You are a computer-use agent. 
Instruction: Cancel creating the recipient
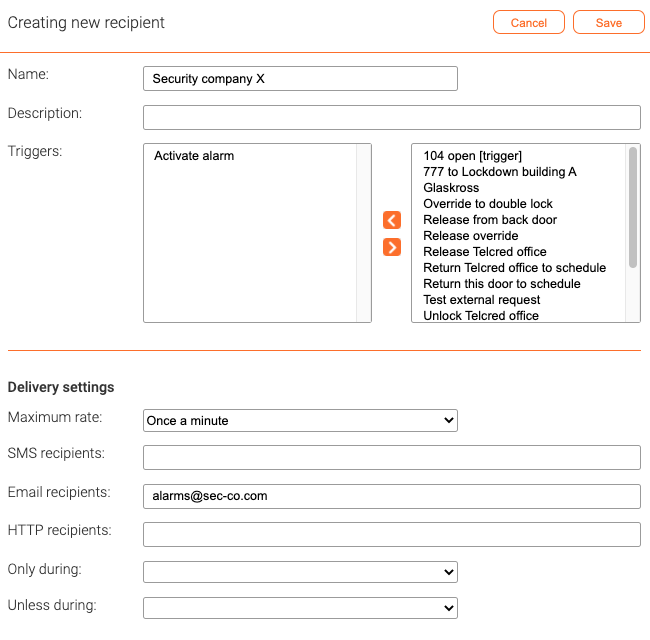click(529, 22)
